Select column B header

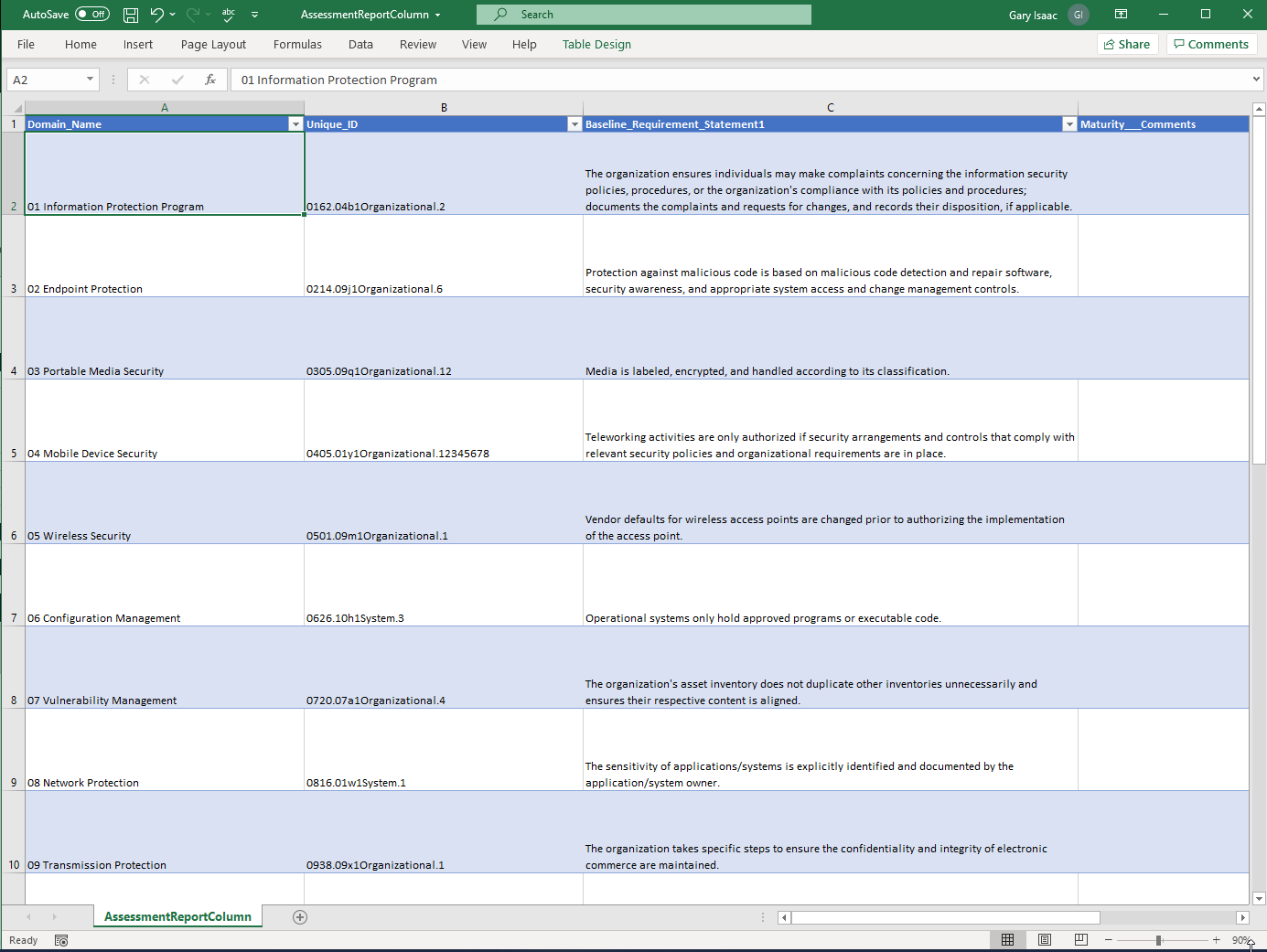(444, 108)
